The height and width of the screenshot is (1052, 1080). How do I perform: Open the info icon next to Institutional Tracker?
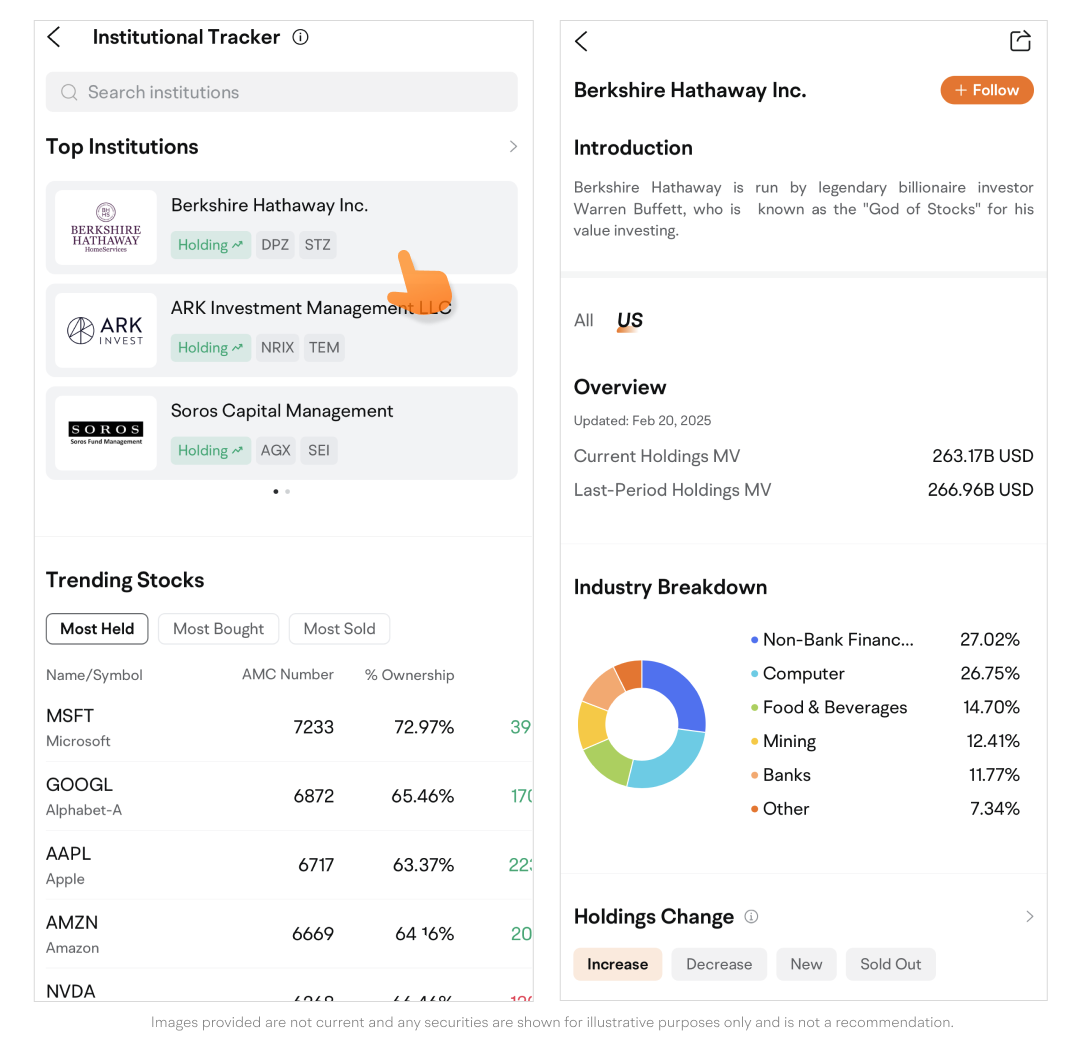click(x=300, y=37)
